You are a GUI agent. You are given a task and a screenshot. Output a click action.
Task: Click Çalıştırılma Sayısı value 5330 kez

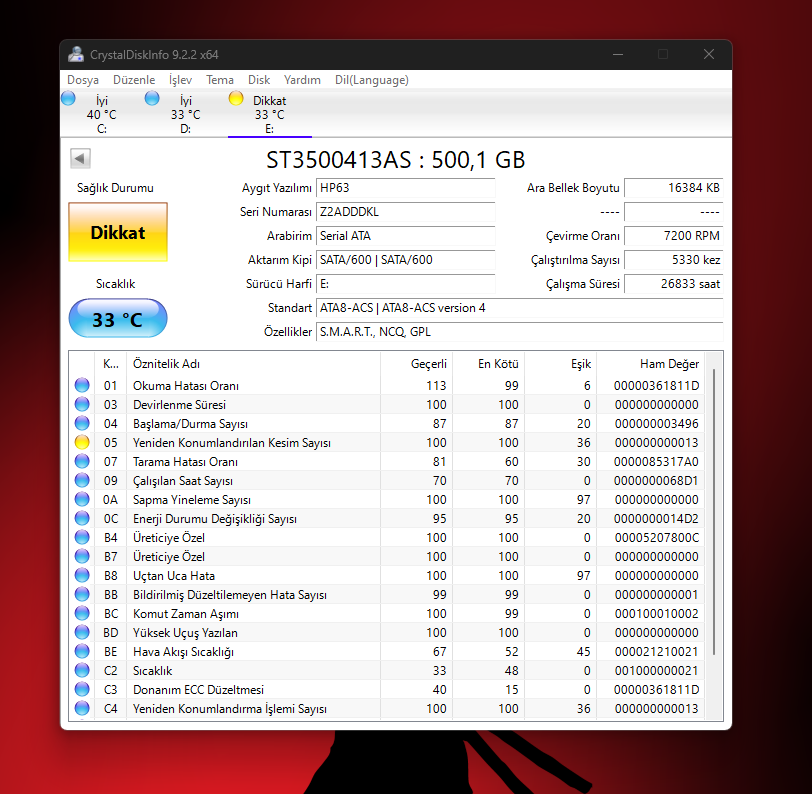pos(674,259)
